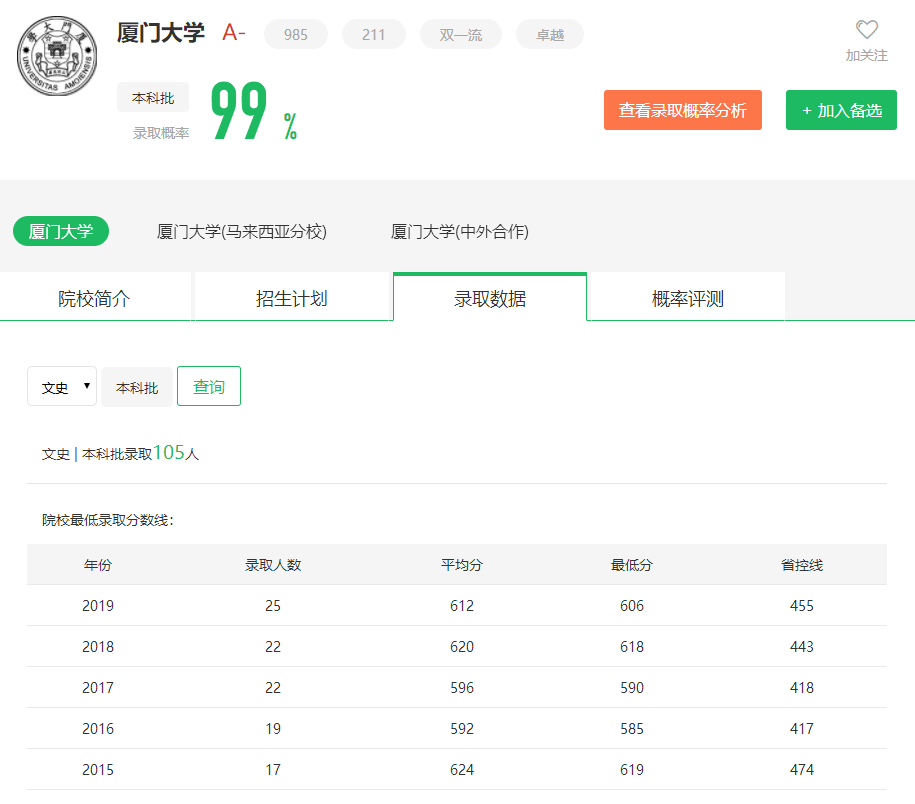
Task: Switch to the 招生计划 tab
Action: tap(292, 298)
